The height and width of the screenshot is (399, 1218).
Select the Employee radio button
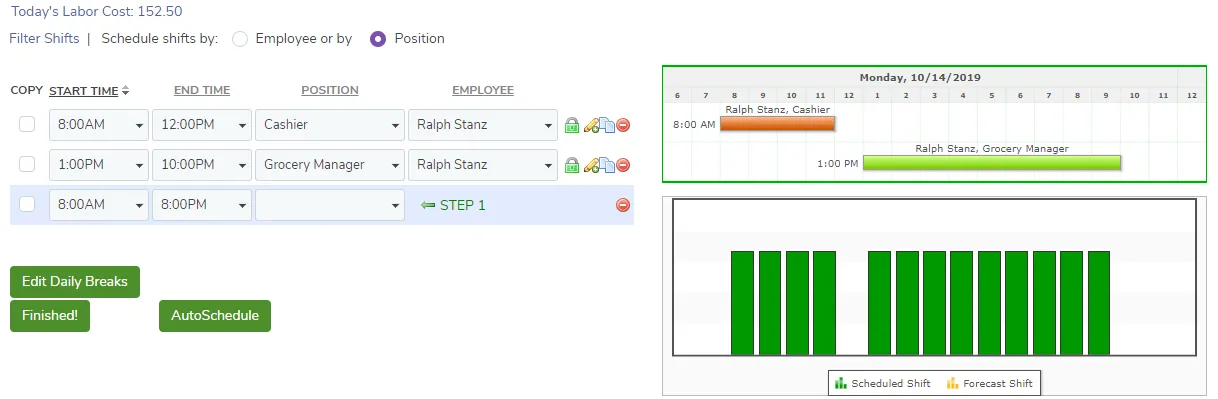239,39
